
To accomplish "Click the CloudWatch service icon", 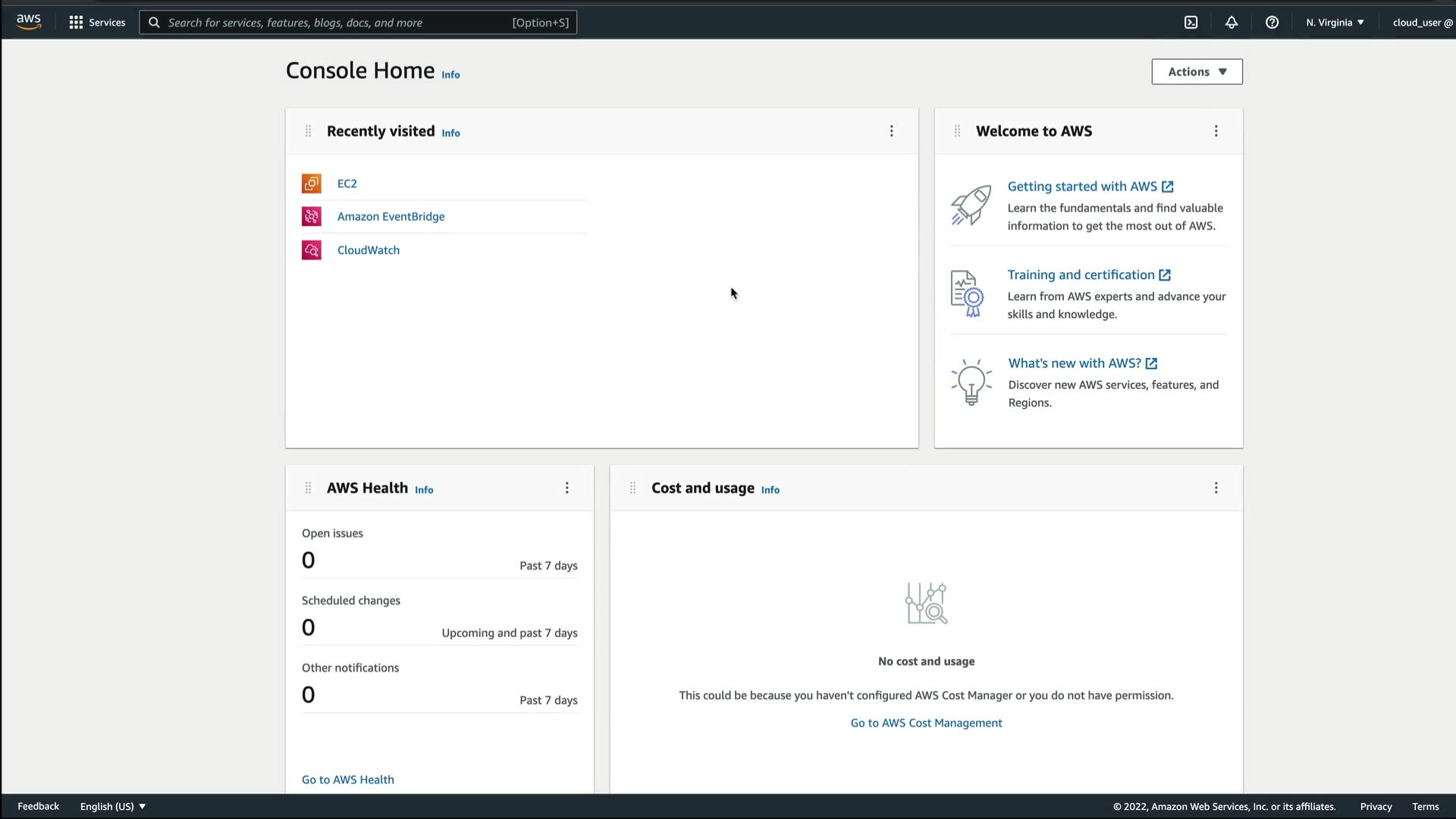I will point(312,250).
